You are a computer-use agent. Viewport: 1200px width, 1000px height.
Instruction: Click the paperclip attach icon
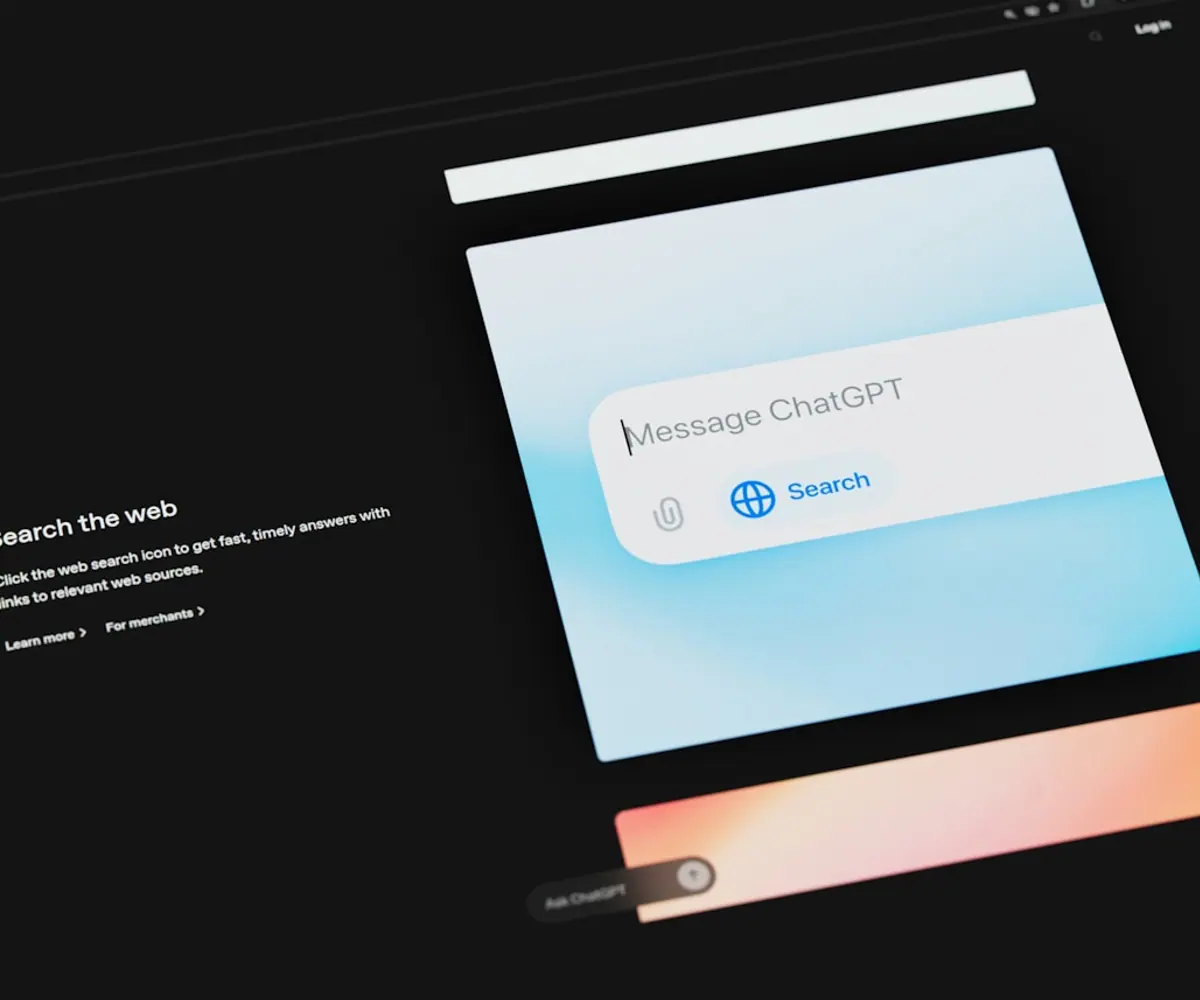tap(668, 514)
